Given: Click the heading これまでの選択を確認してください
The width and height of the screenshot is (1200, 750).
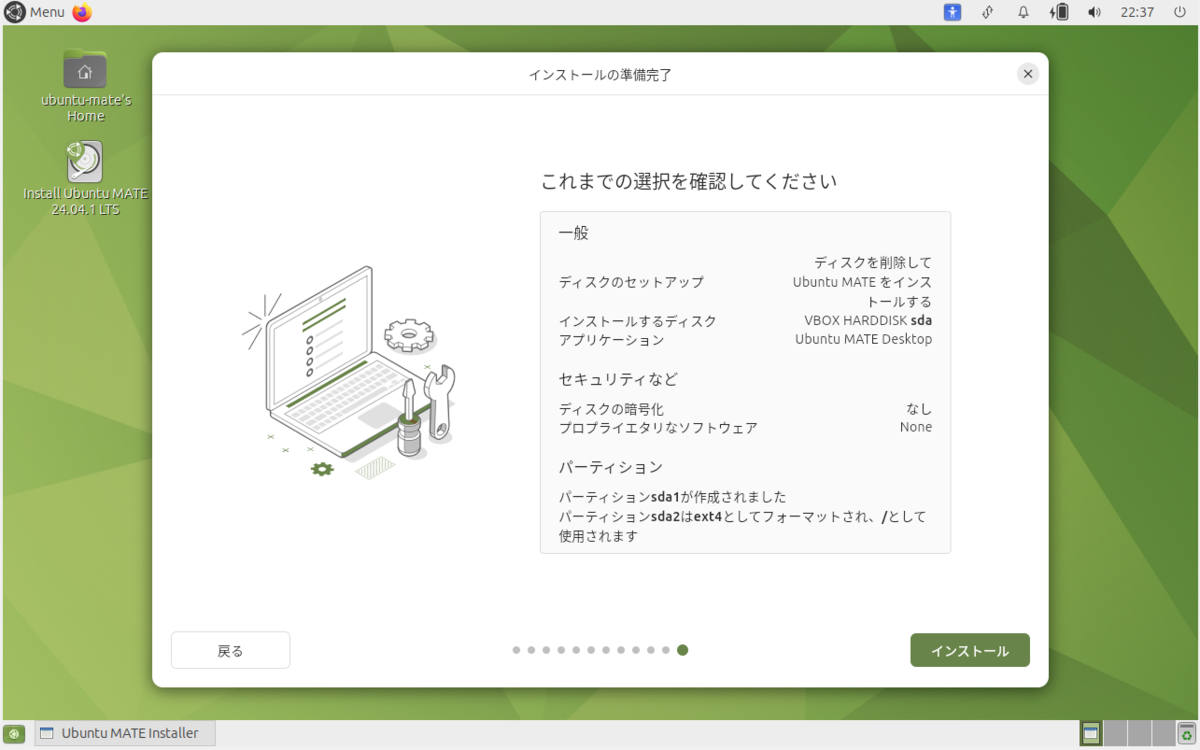Looking at the screenshot, I should click(x=688, y=181).
